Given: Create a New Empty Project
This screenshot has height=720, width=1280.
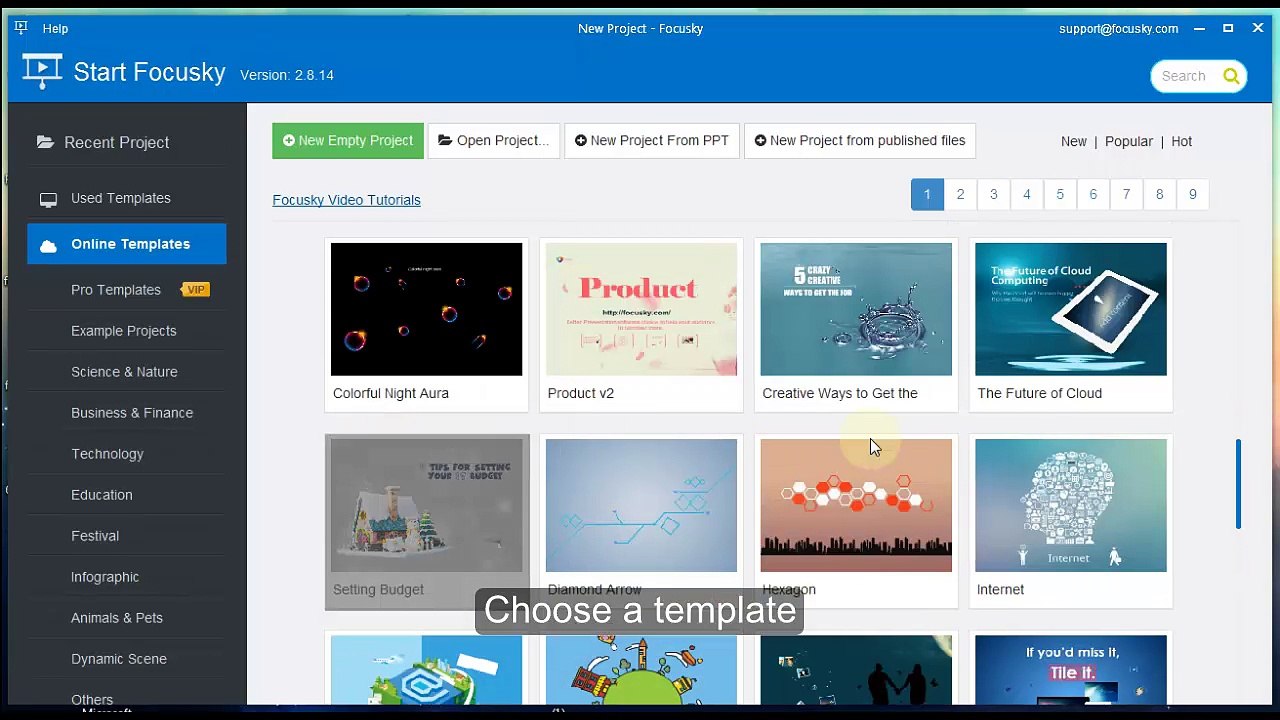Looking at the screenshot, I should pos(348,141).
